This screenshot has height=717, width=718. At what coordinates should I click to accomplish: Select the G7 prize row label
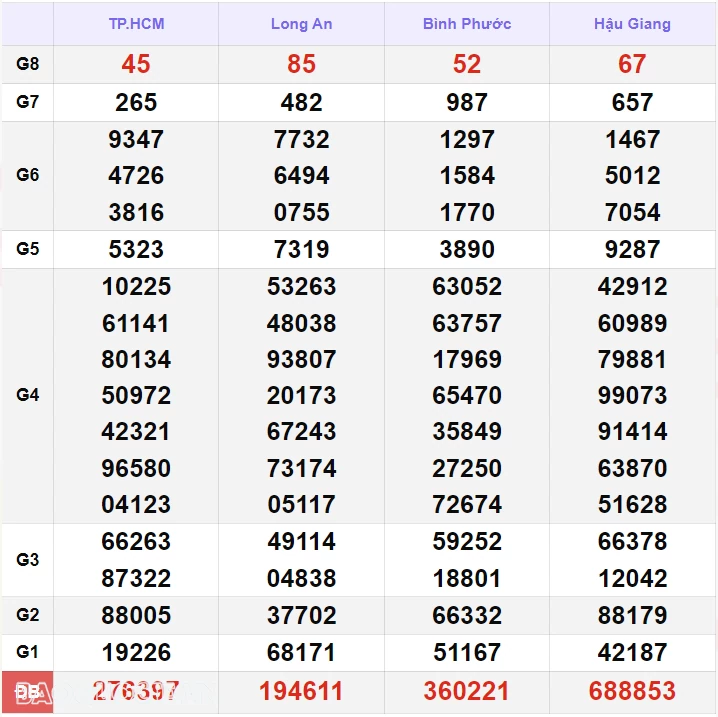pyautogui.click(x=28, y=102)
